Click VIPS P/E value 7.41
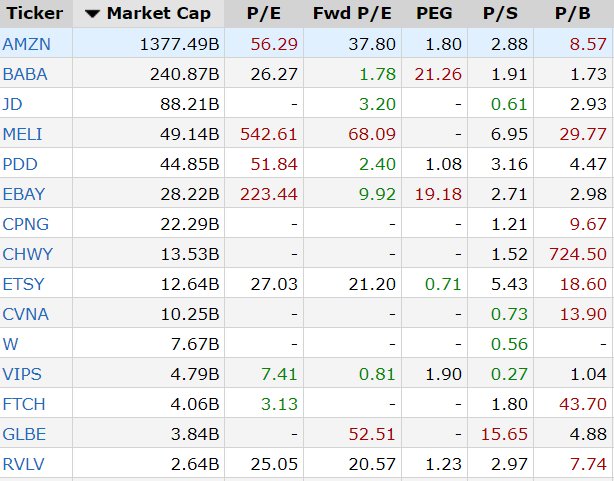Viewport: 614px width, 481px height. [279, 374]
